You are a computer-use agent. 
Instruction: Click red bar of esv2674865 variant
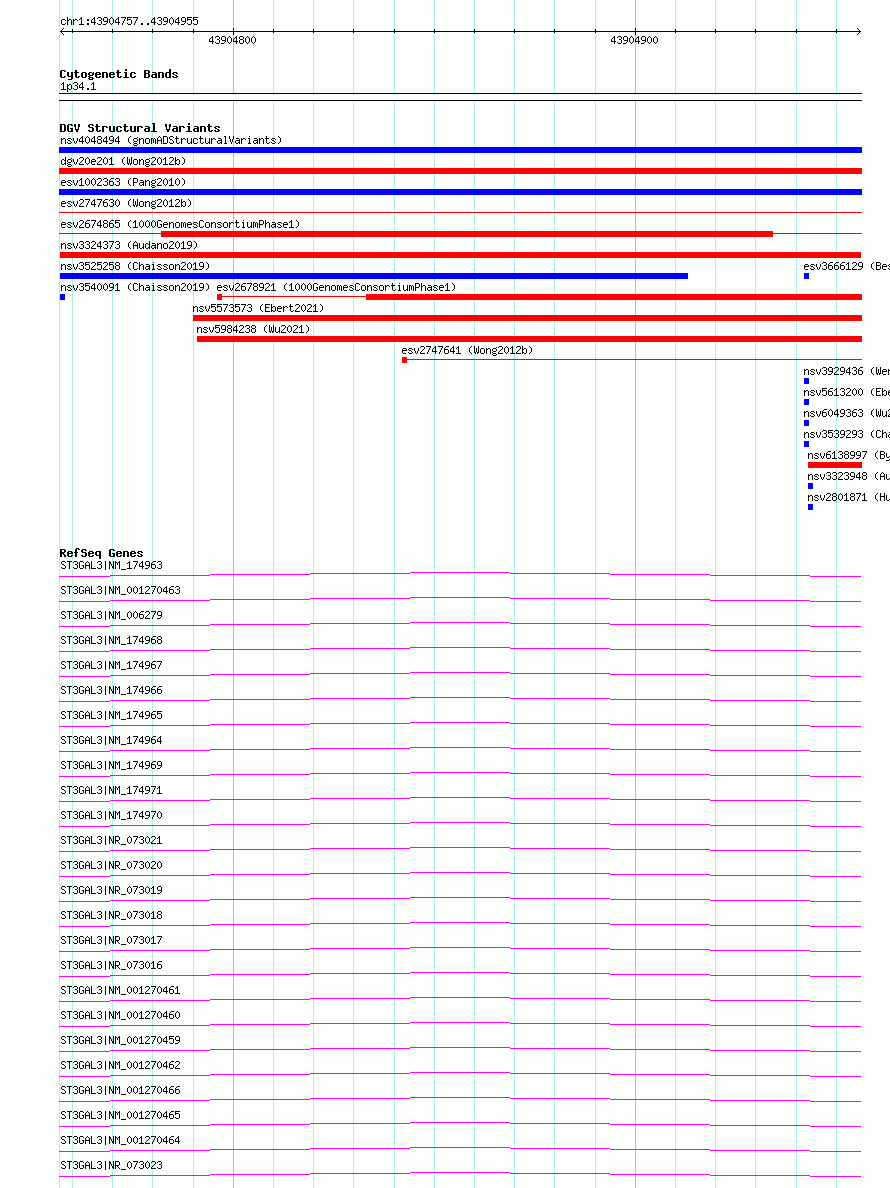467,234
